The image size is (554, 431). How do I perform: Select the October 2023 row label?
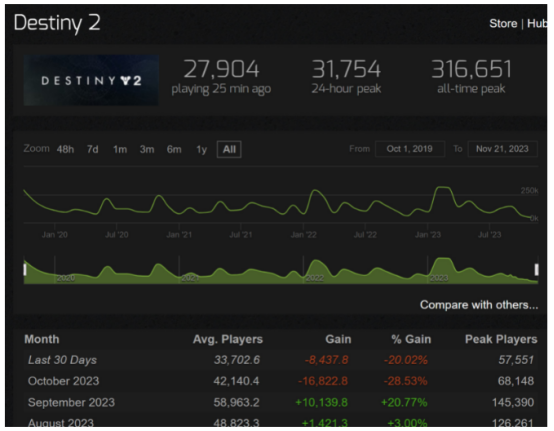64,381
